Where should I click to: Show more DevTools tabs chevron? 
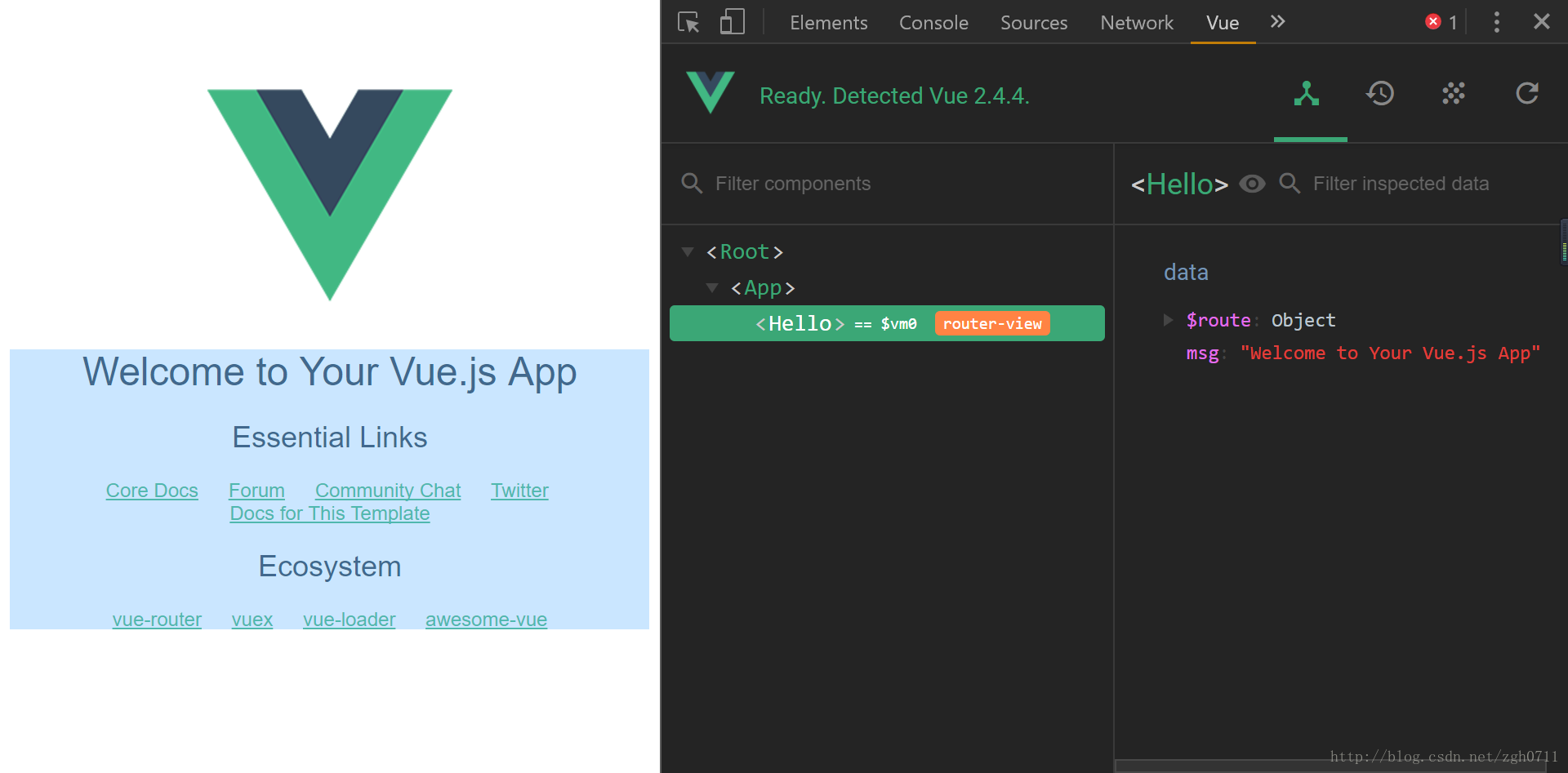[1278, 21]
